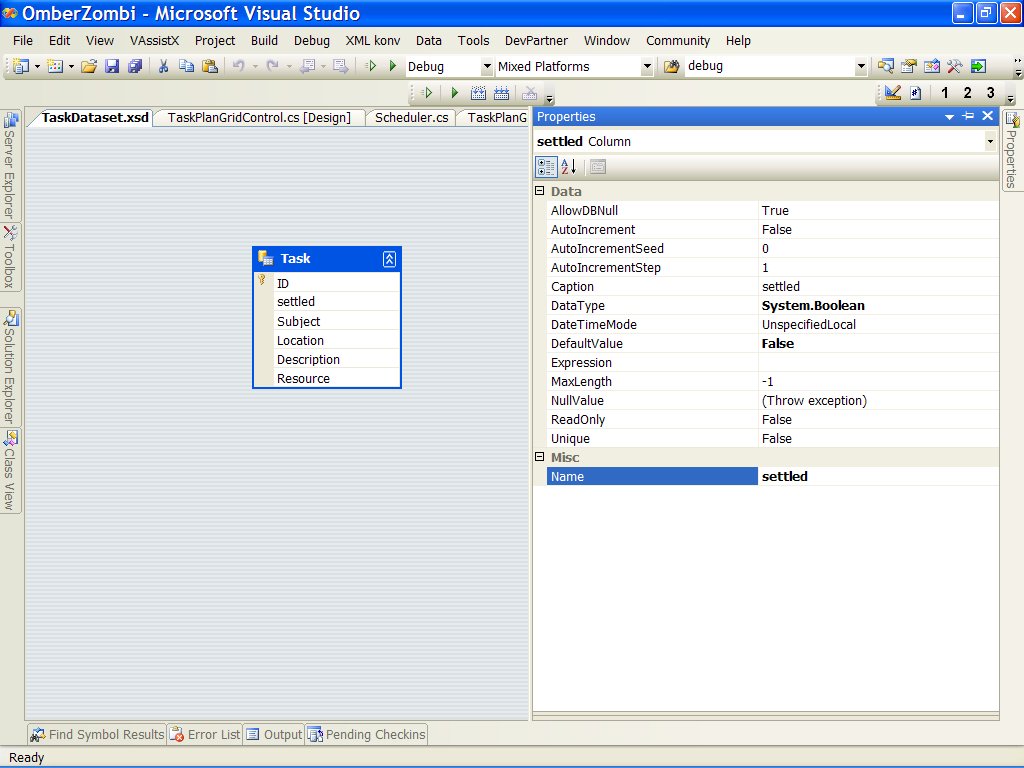Image resolution: width=1024 pixels, height=768 pixels.
Task: Click the AllowDBNull property value True
Action: [x=878, y=210]
